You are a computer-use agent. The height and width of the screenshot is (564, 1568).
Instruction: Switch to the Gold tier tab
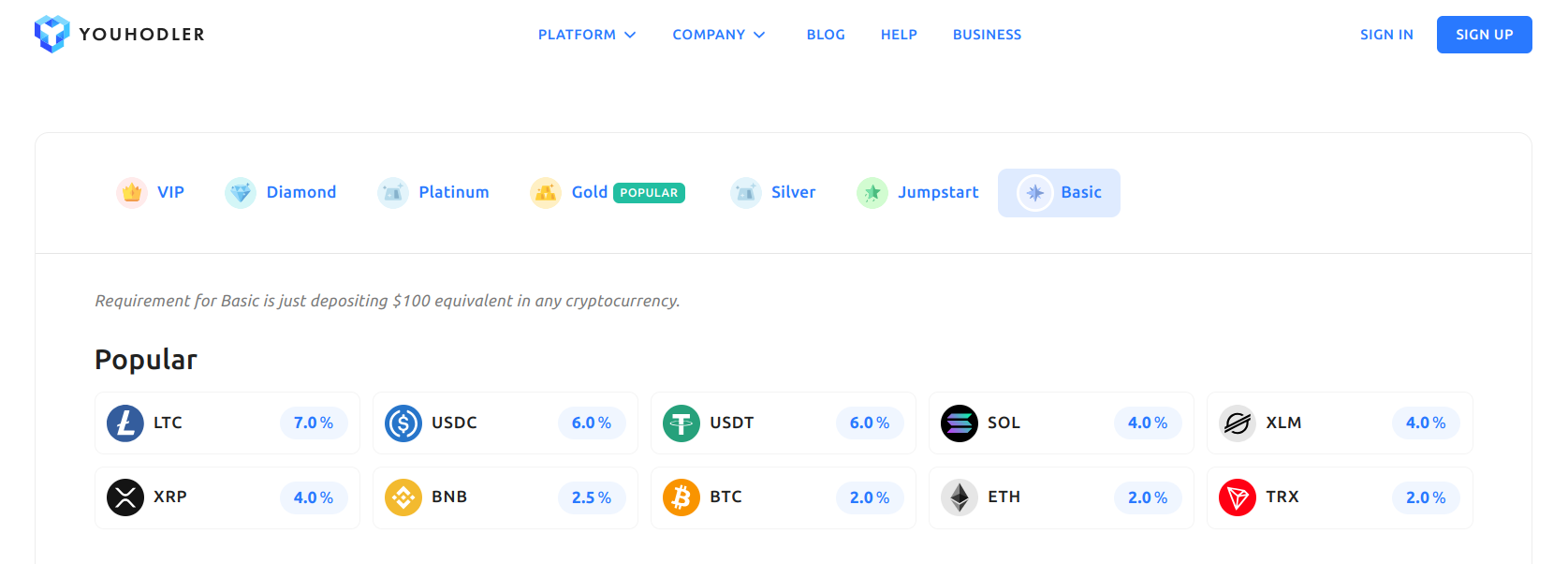[x=590, y=192]
